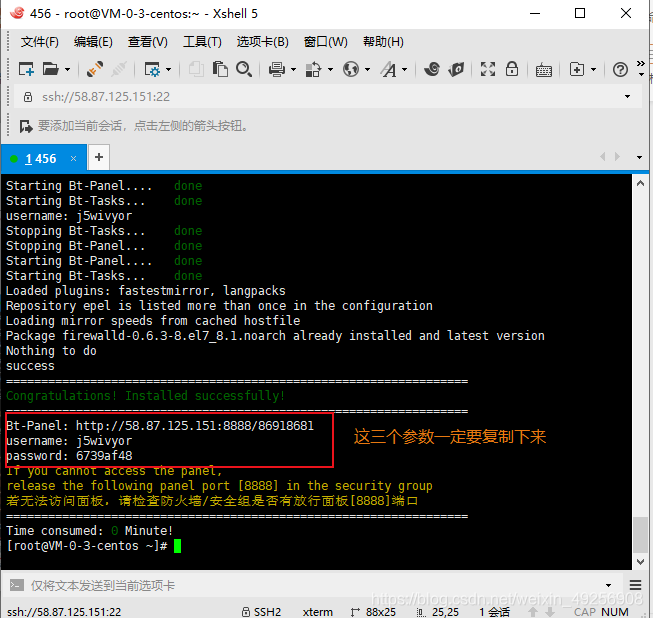Click the Globe encoding icon

tap(351, 69)
